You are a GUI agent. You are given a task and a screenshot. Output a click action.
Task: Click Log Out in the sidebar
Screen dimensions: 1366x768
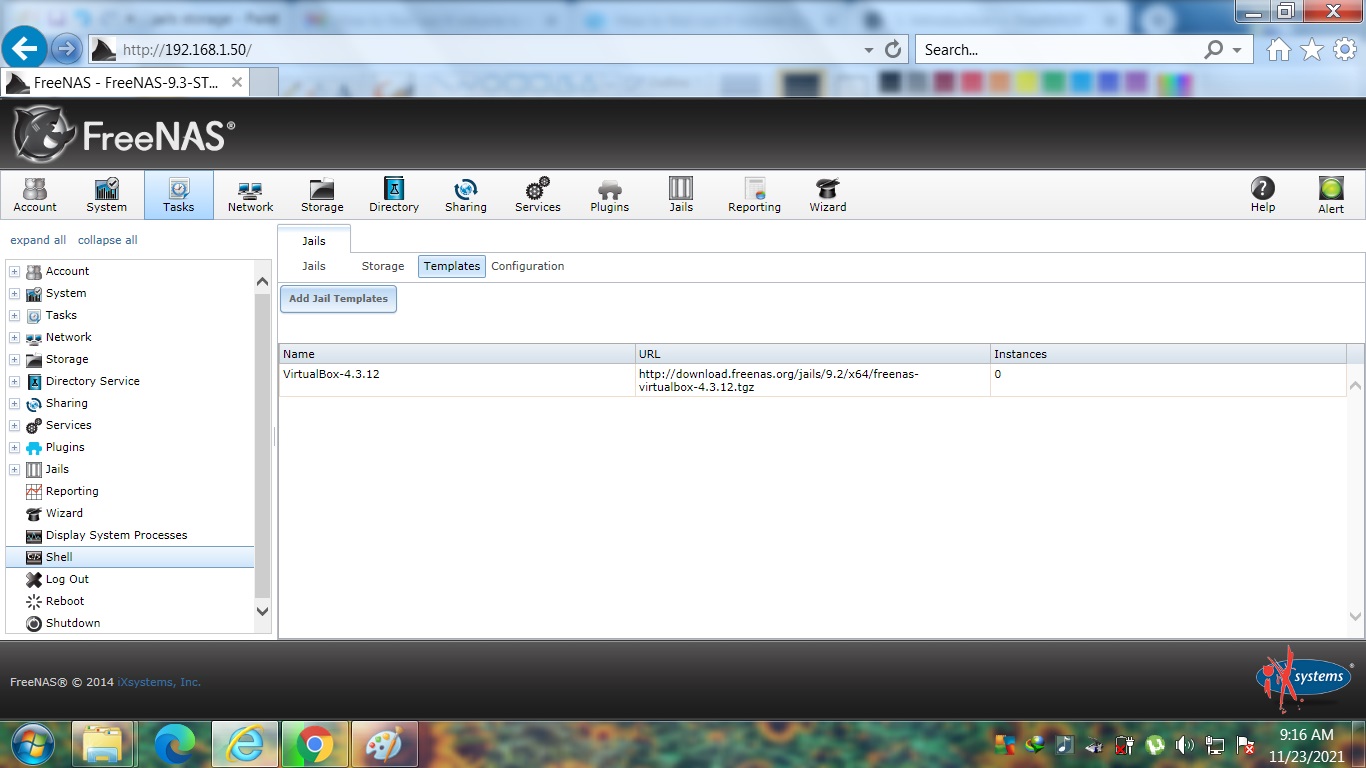[67, 579]
